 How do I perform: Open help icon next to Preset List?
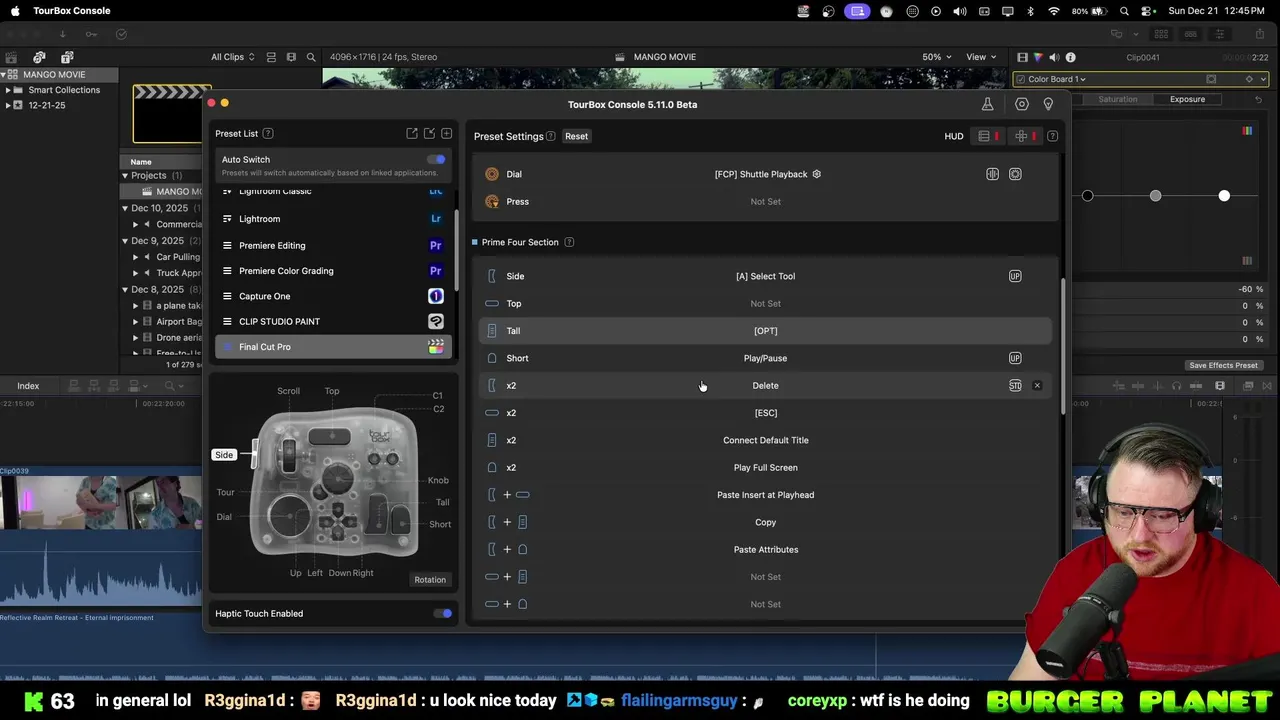point(268,133)
